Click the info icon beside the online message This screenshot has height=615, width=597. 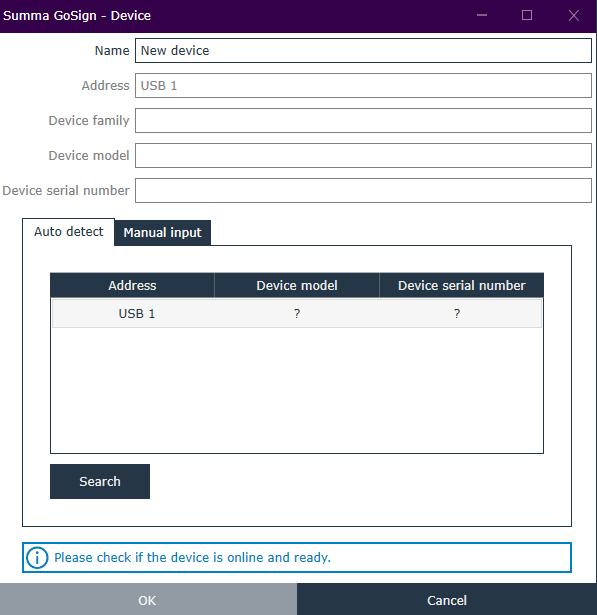37,557
